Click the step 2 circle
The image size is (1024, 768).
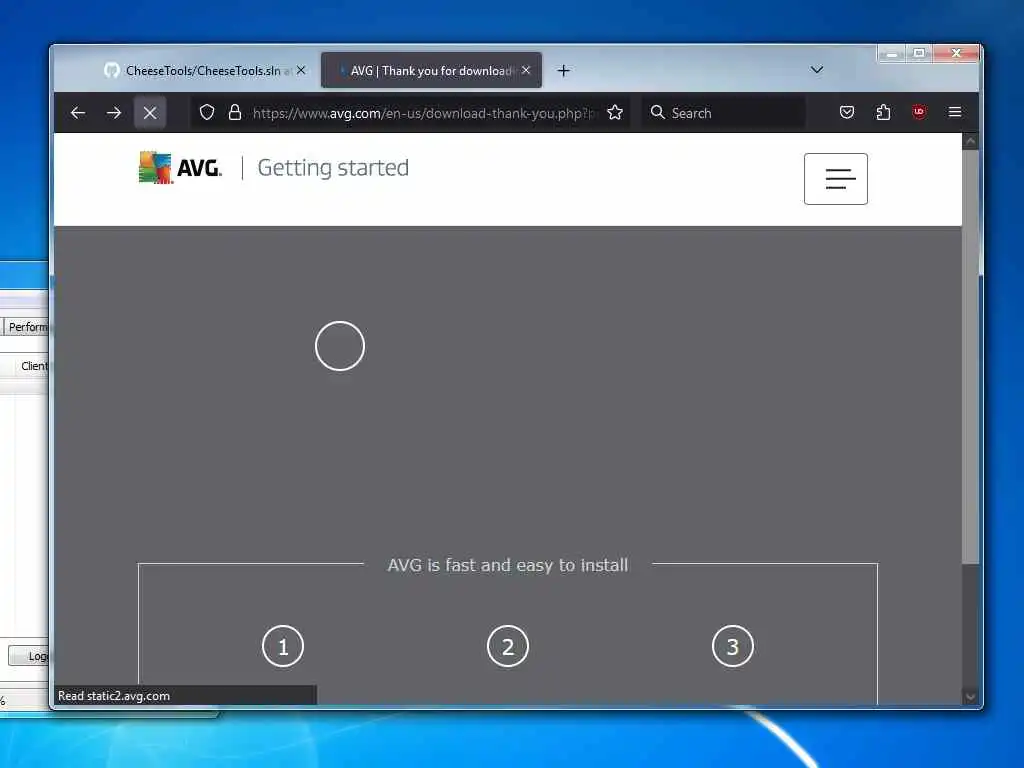click(508, 647)
